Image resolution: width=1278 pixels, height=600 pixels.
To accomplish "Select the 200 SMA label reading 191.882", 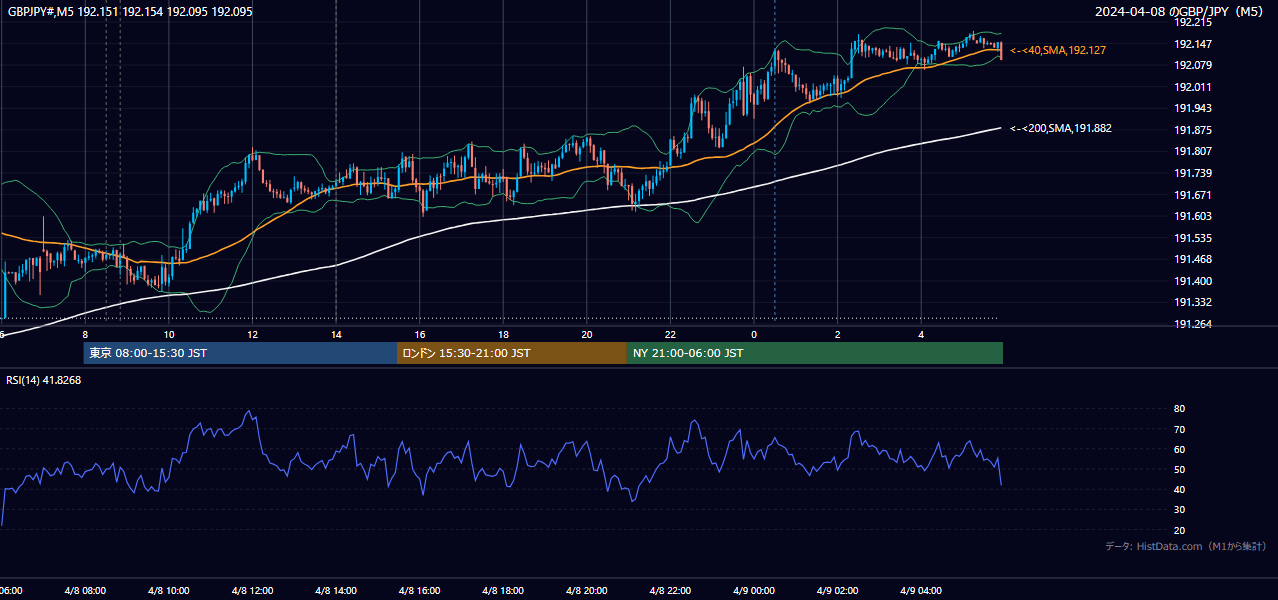I will (x=1061, y=128).
